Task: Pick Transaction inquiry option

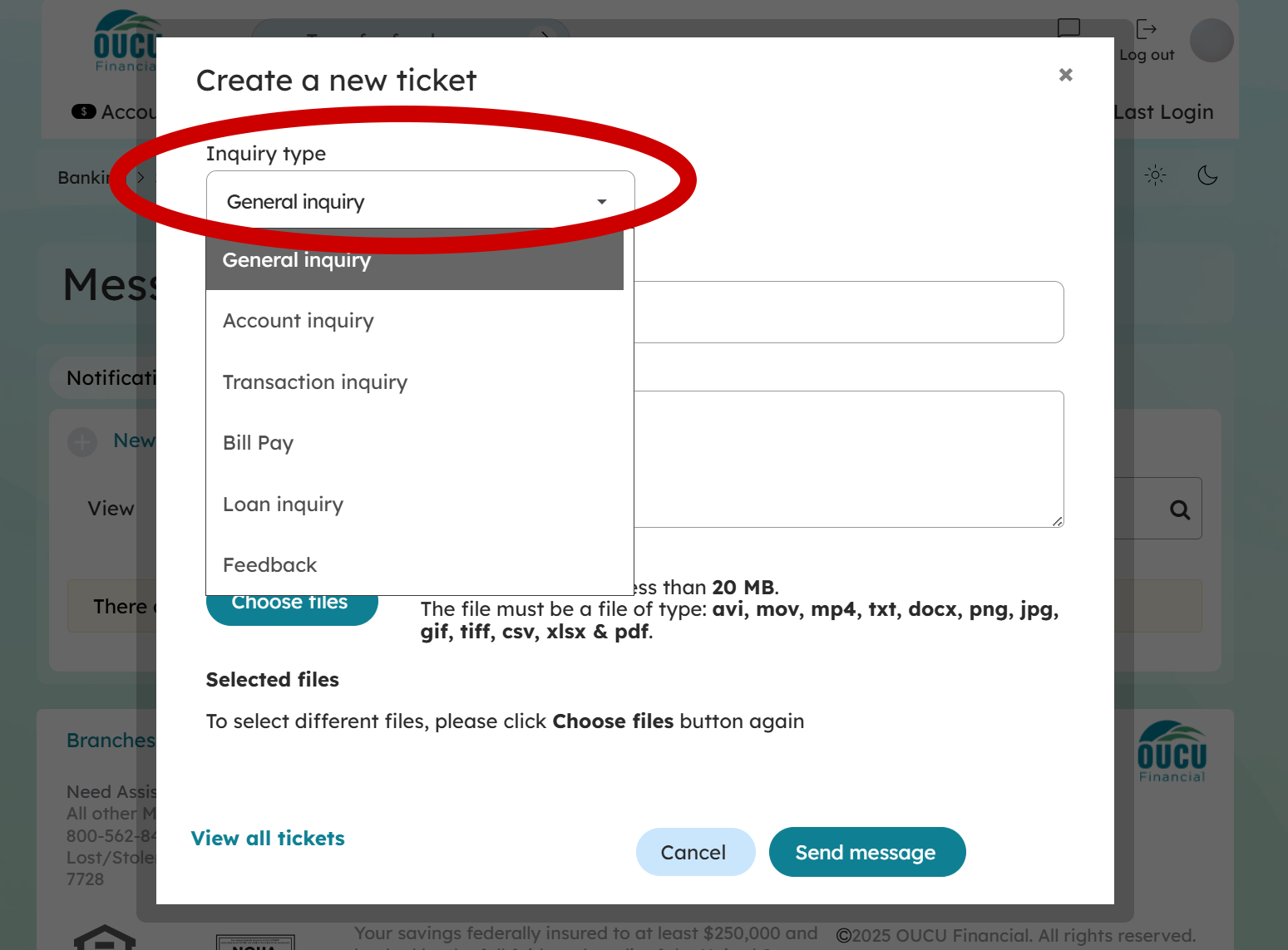Action: 315,382
